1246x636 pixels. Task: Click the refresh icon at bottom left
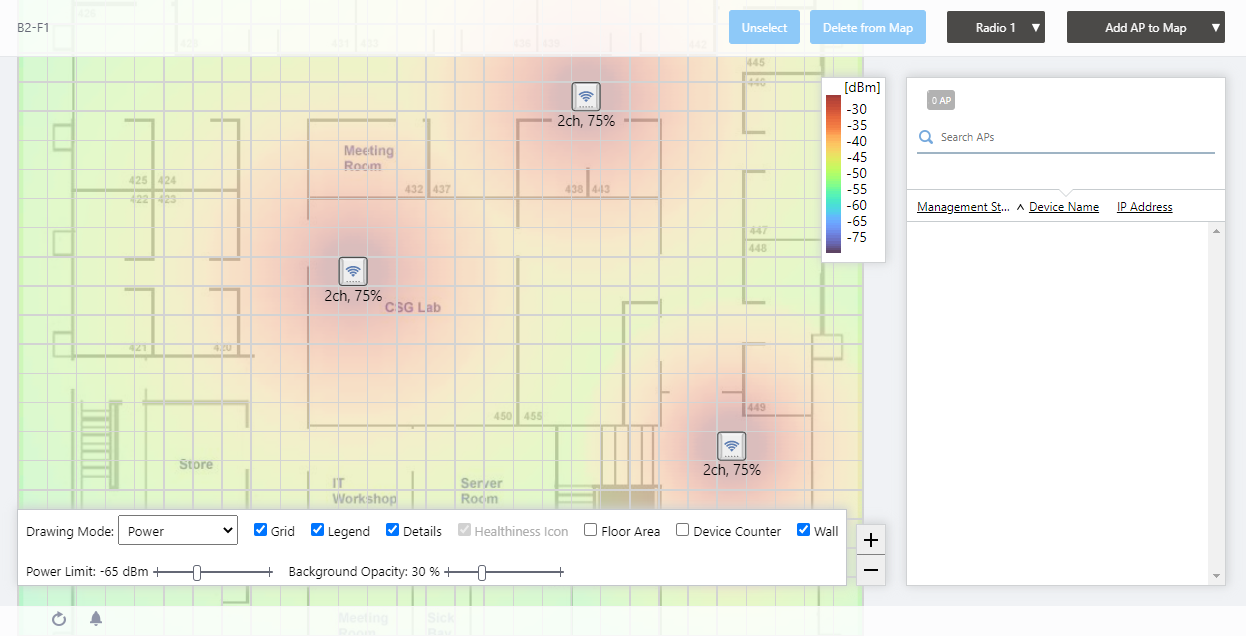tap(59, 619)
